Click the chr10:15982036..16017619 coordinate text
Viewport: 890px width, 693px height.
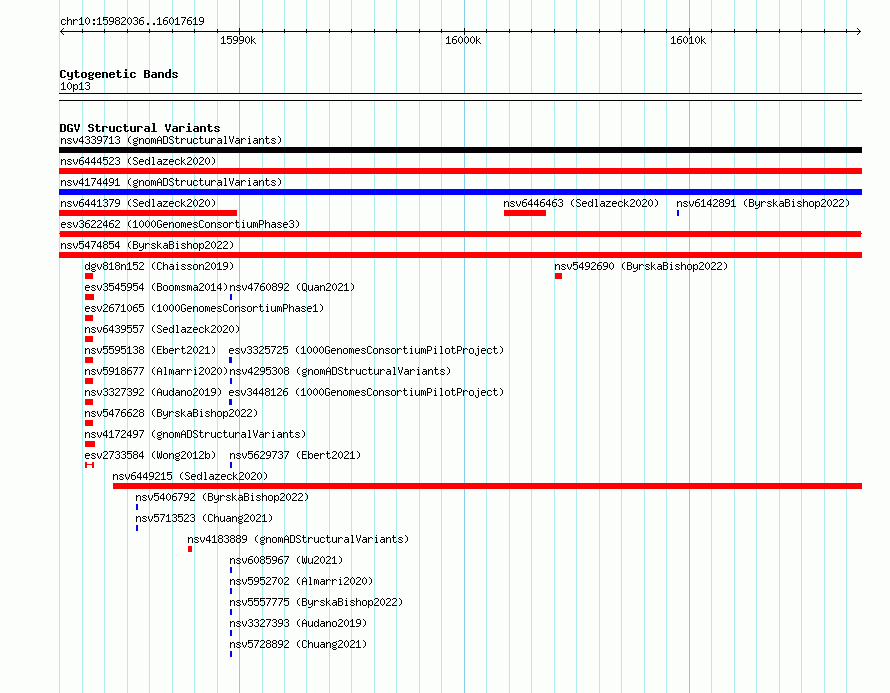point(132,21)
